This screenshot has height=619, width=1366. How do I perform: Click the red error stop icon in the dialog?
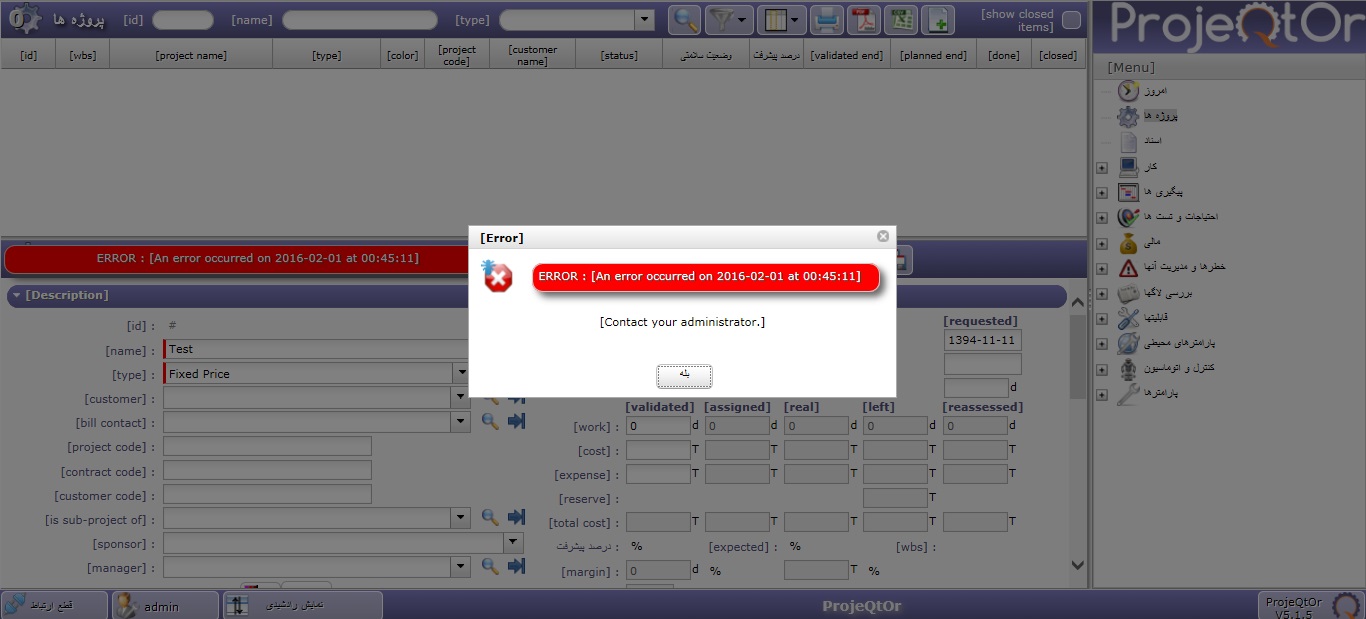[497, 276]
